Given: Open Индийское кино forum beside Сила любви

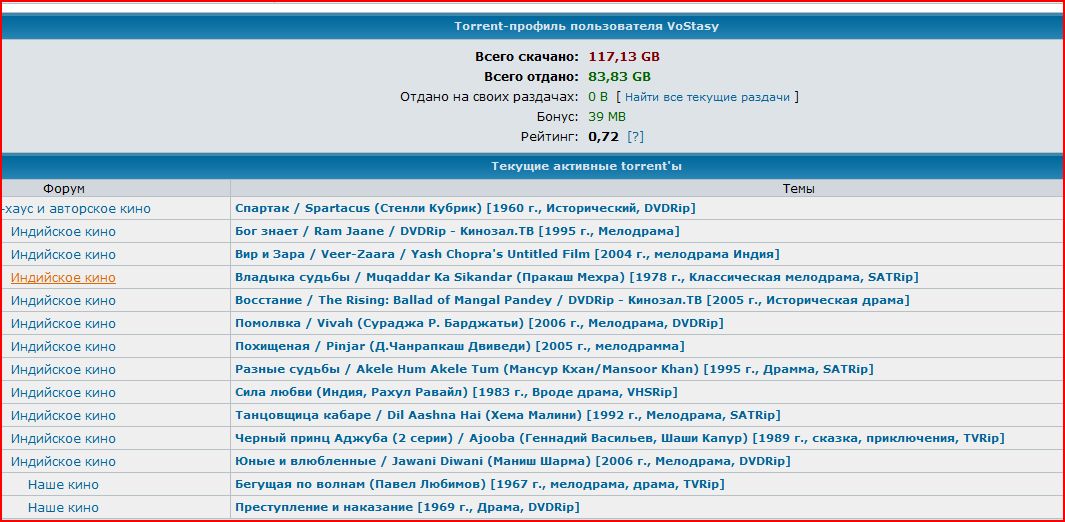Looking at the screenshot, I should [63, 393].
